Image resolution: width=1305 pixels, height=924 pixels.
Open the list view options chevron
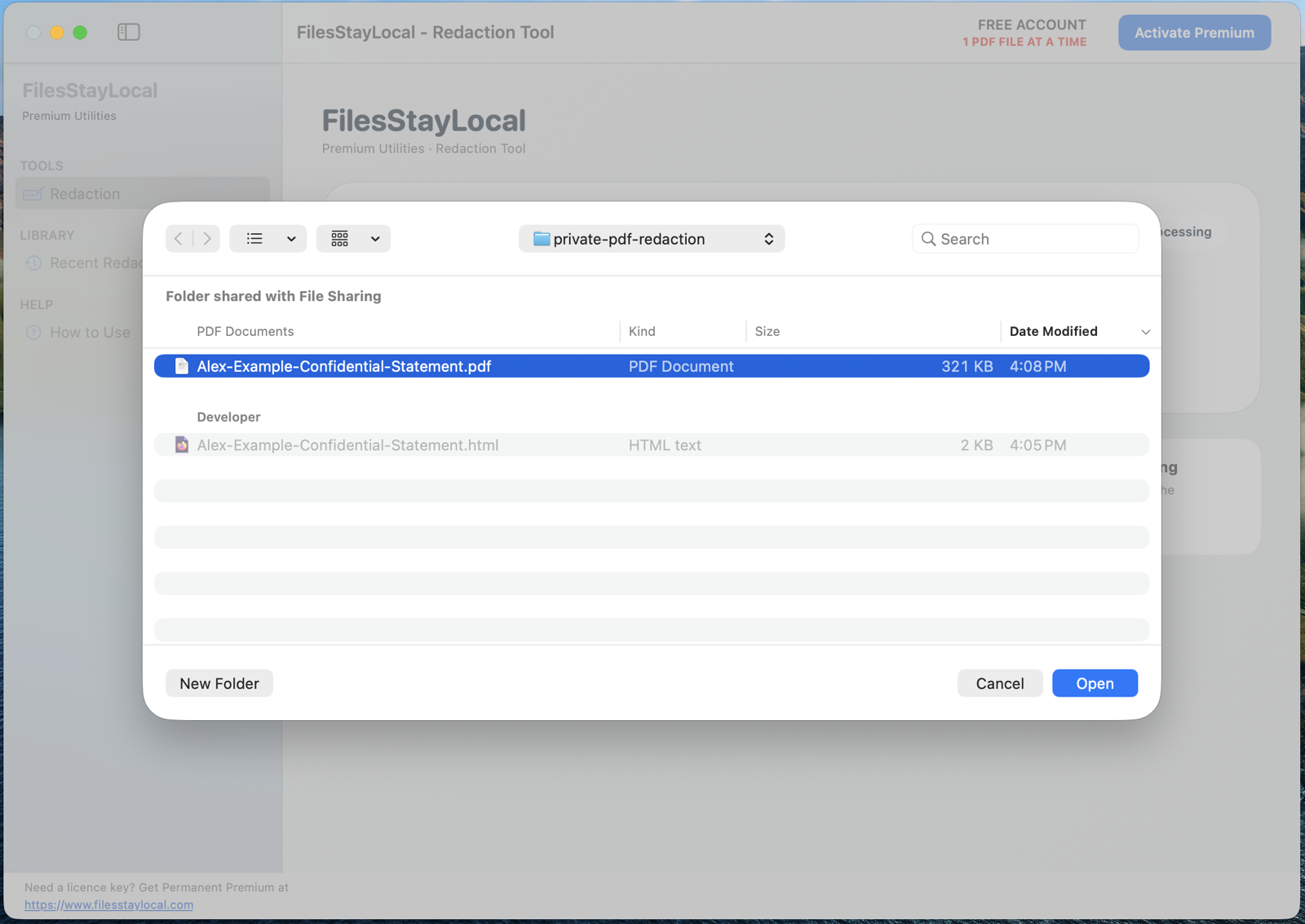291,239
